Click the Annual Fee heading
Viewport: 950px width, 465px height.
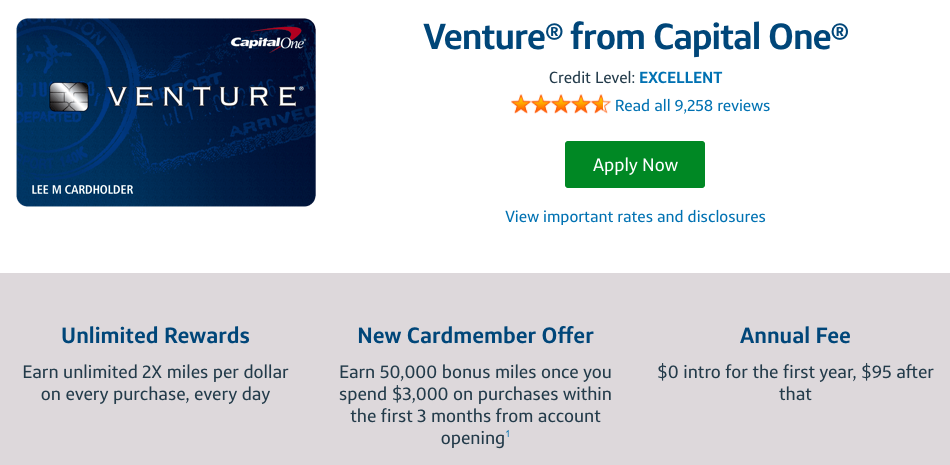pyautogui.click(x=795, y=335)
